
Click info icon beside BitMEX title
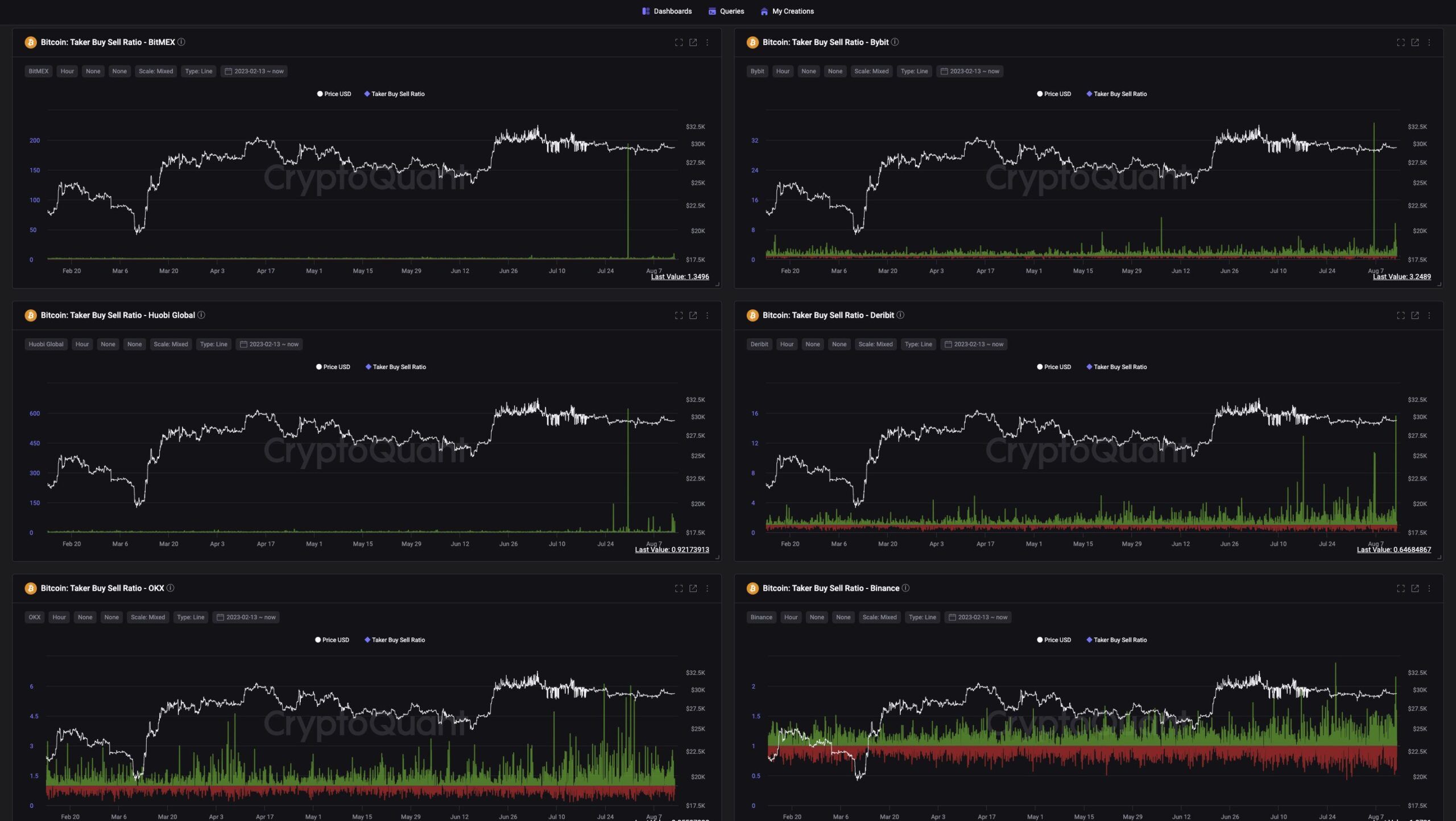point(181,42)
